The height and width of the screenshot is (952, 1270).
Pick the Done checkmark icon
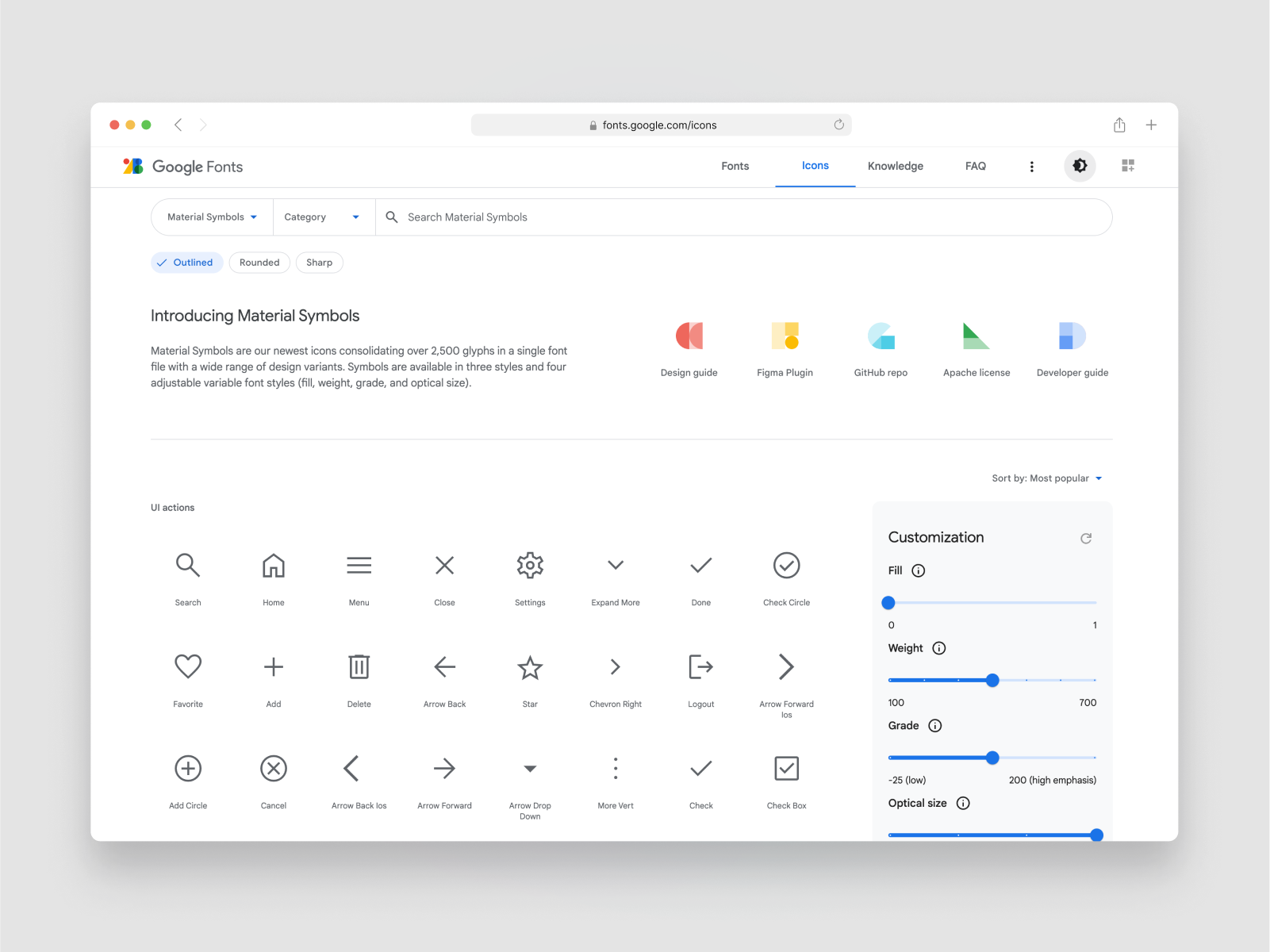(x=701, y=565)
